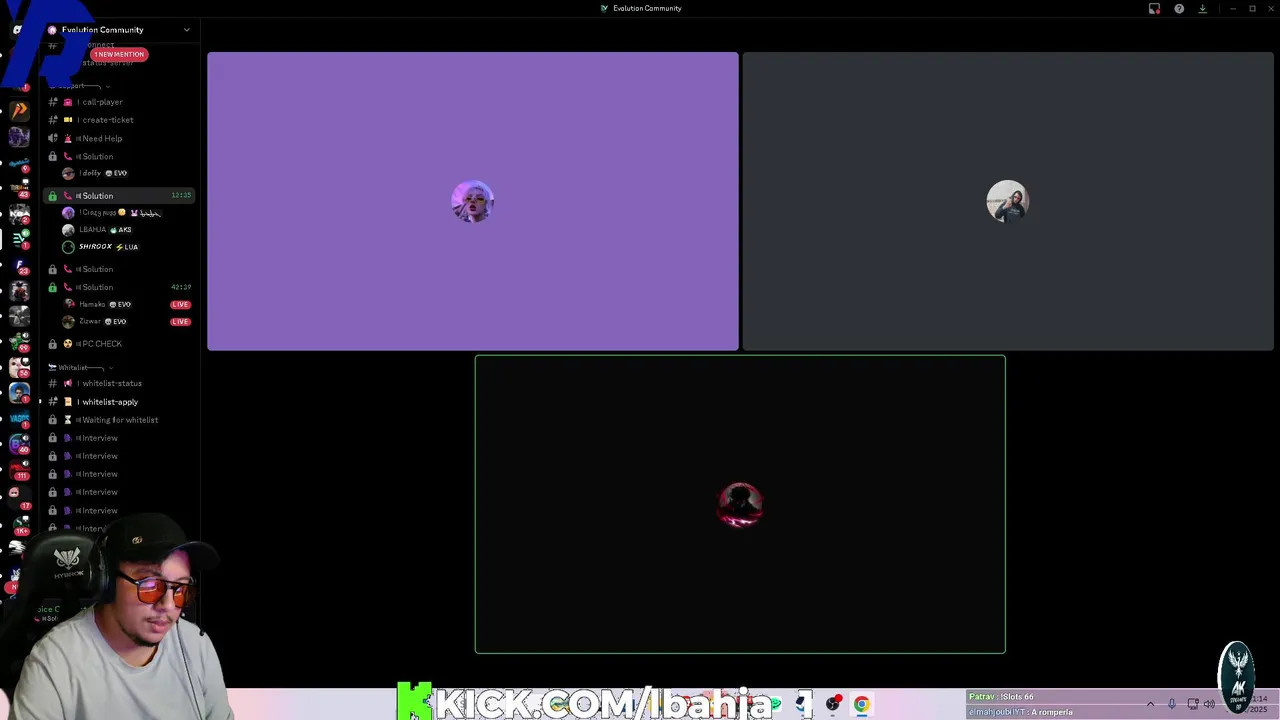Screen dimensions: 1280x720
Task: Click user Crazy mugs in voice list
Action: [110, 213]
